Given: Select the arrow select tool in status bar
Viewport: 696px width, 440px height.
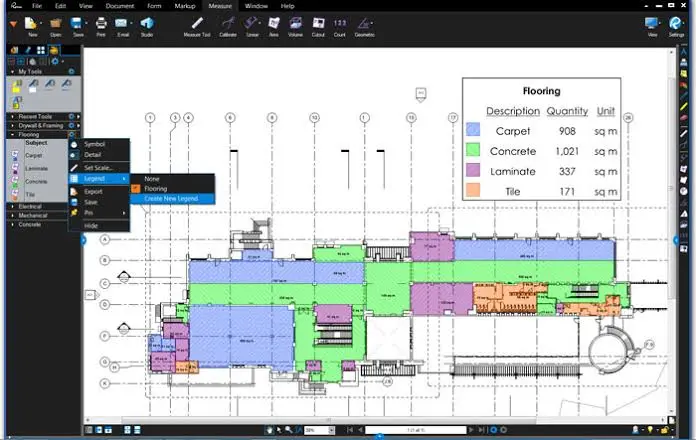Looking at the screenshot, I should click(x=279, y=430).
